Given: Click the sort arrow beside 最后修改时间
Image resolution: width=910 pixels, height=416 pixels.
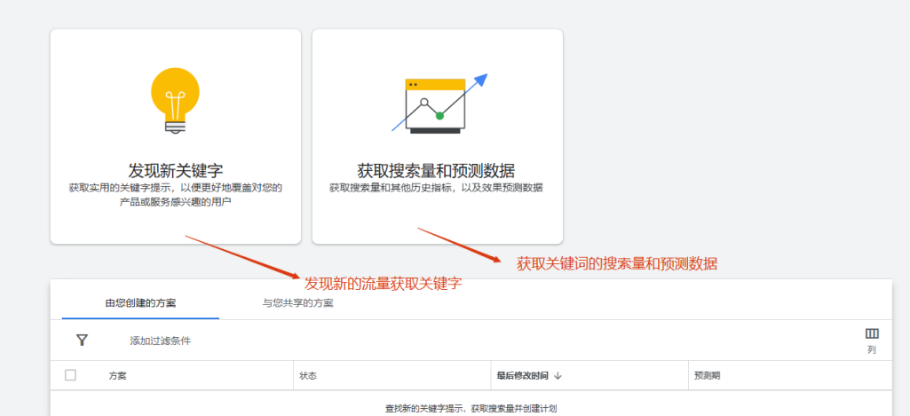Looking at the screenshot, I should pos(558,376).
